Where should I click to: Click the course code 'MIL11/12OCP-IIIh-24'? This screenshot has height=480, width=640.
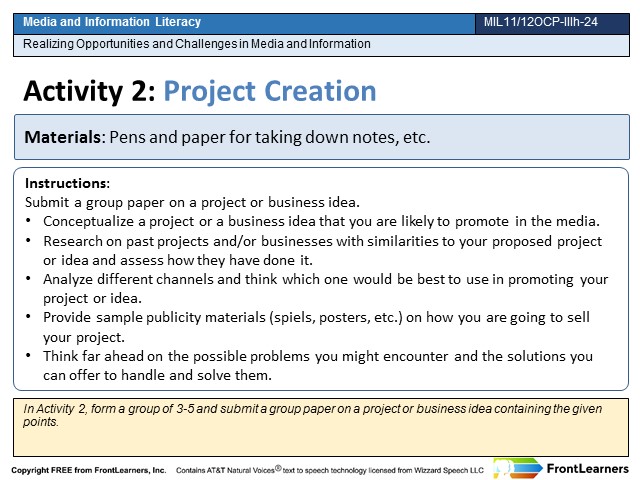point(540,22)
